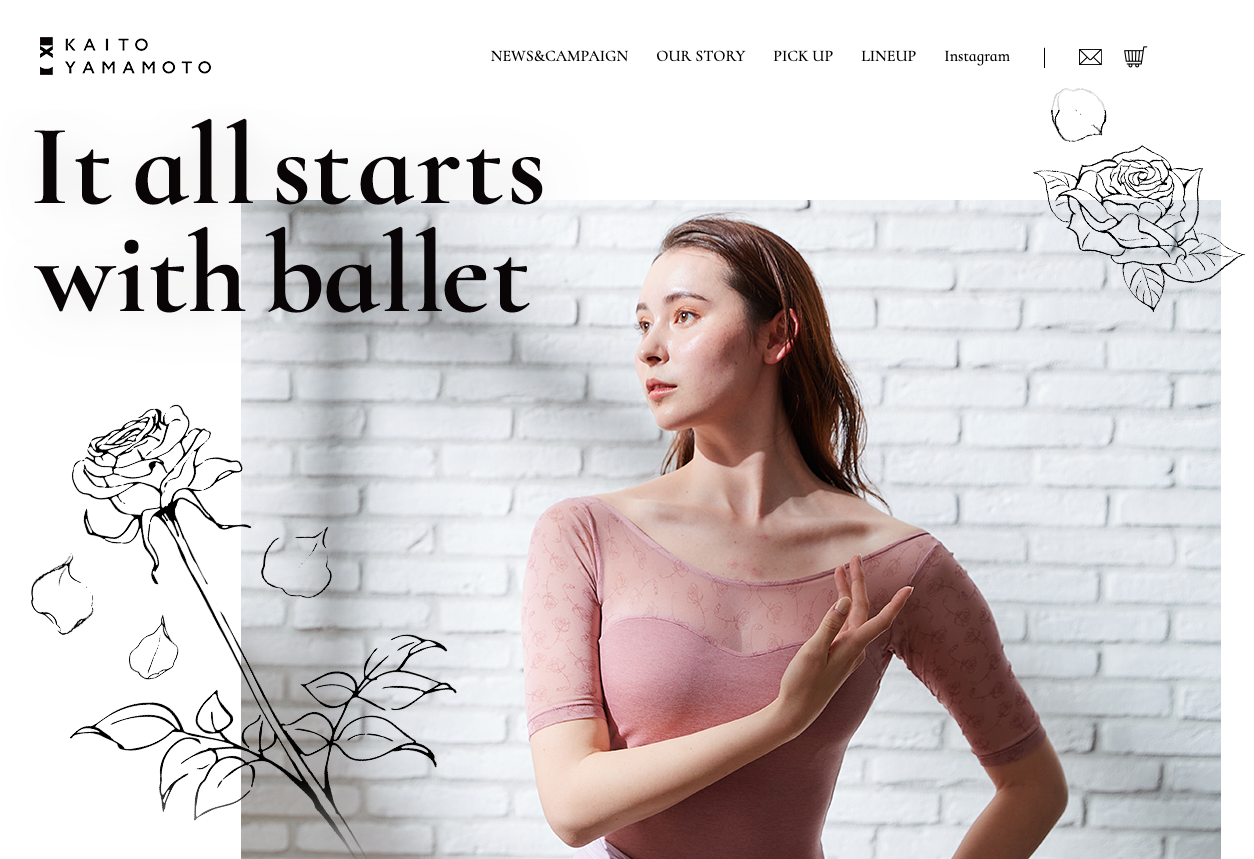Image resolution: width=1254 pixels, height=859 pixels.
Task: Click the KAITO YAMAMOTO logo text
Action: tap(137, 56)
